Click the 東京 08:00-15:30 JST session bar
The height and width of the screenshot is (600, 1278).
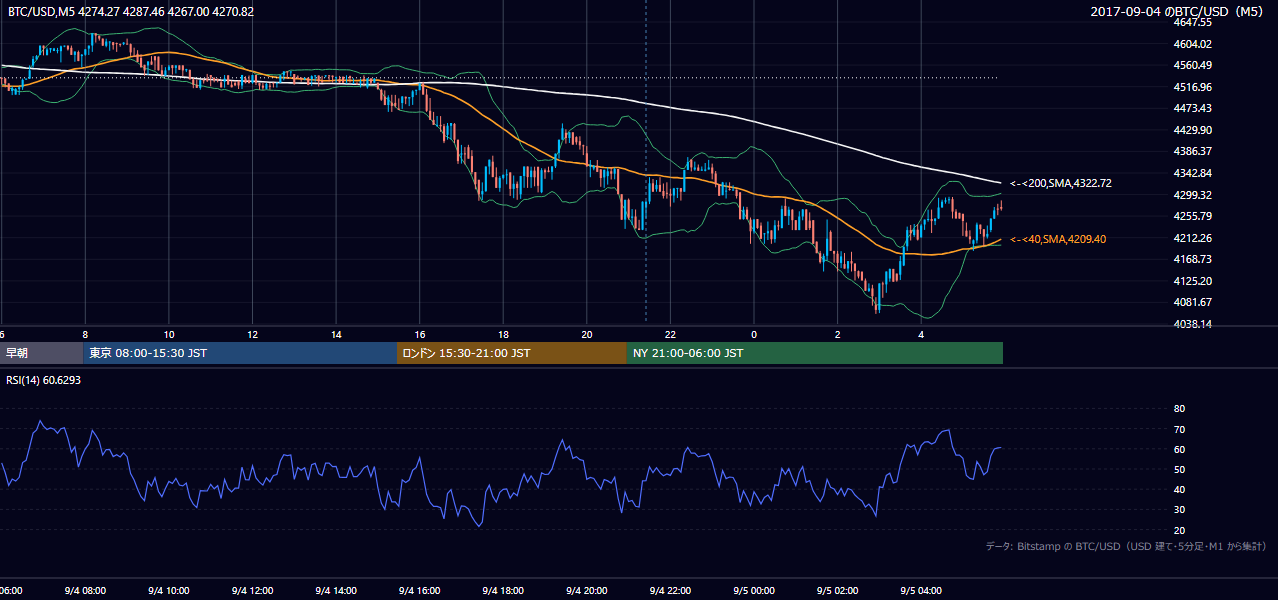point(240,353)
